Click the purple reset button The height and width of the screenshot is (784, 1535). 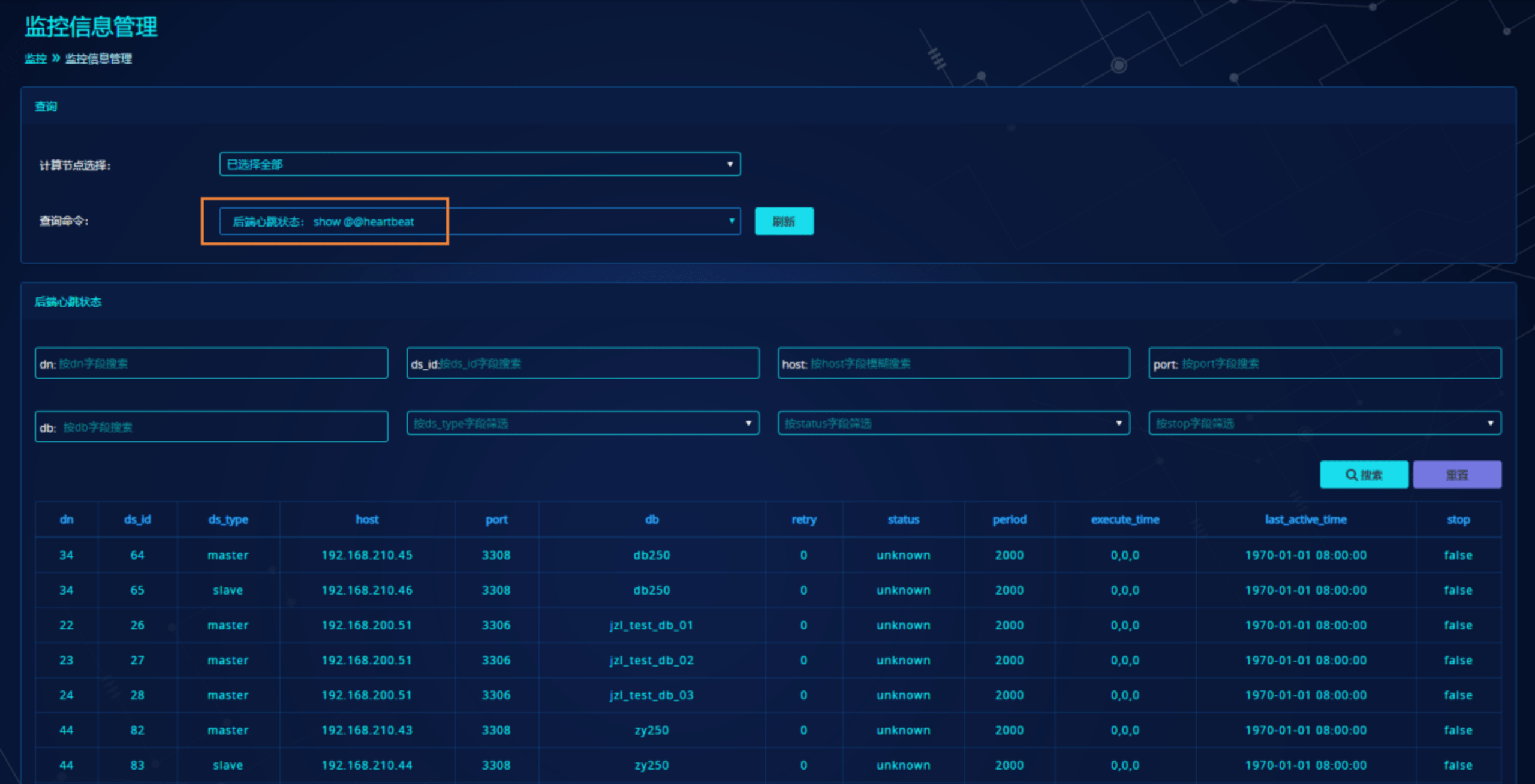(1456, 475)
